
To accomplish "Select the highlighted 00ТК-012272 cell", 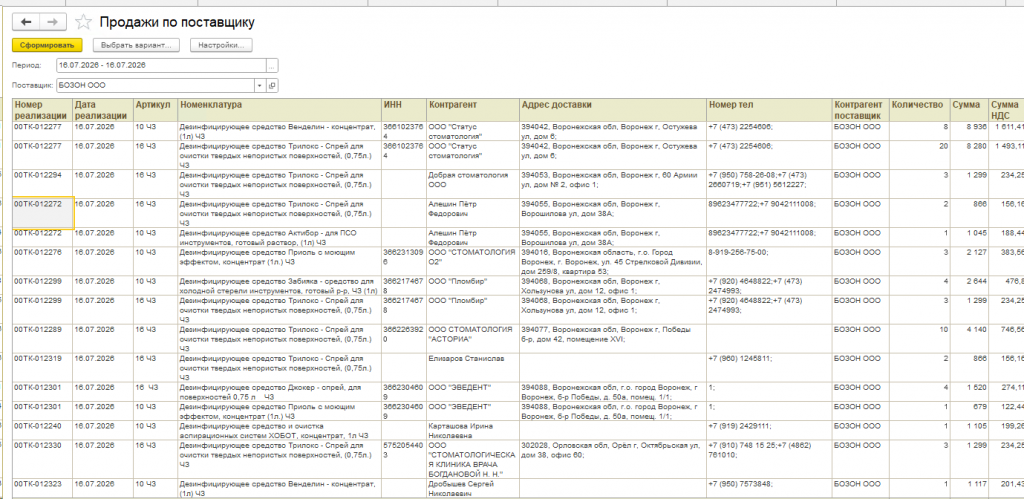I will coord(42,213).
